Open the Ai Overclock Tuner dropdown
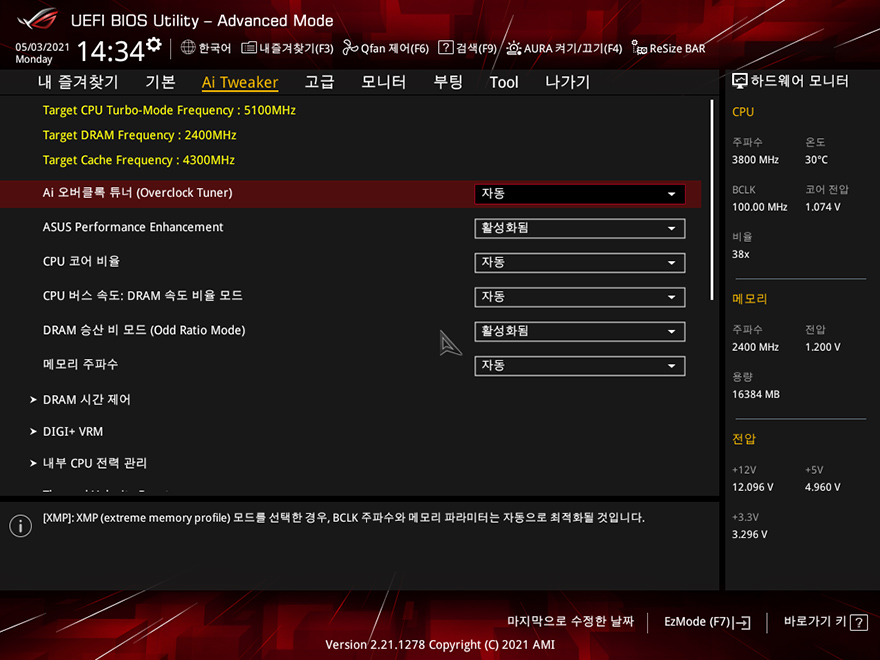Screen dimensions: 880x660 pos(579,194)
